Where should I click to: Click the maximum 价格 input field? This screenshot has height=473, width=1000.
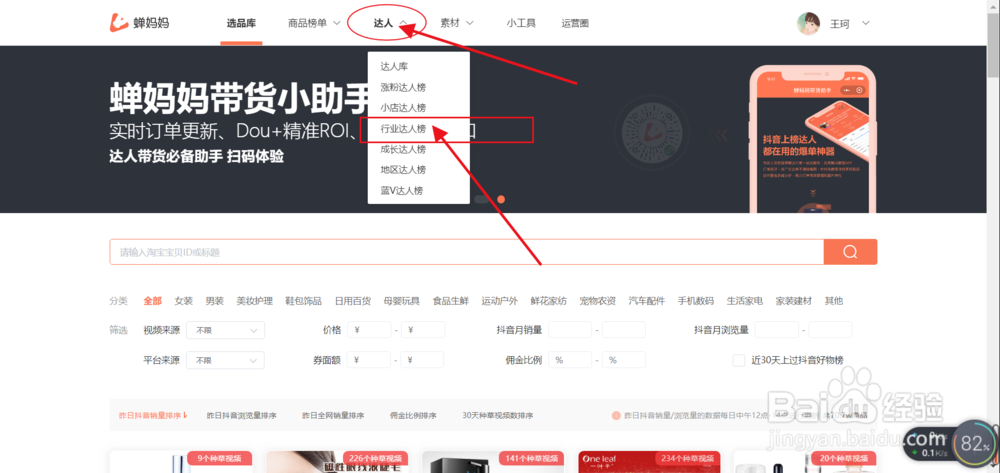(x=423, y=330)
